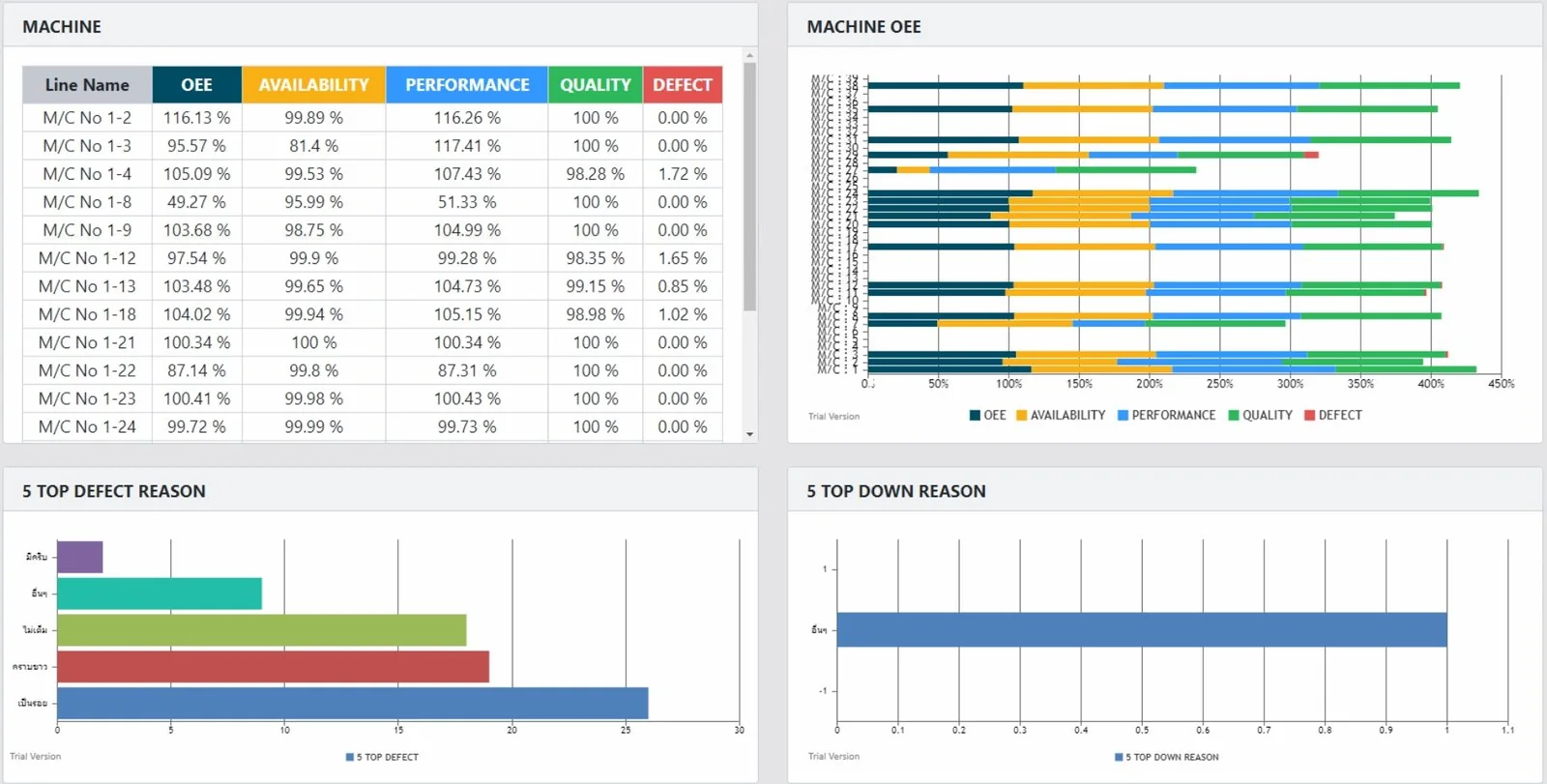The image size is (1547, 784).
Task: Select the M/C No 1-12 row name
Action: coord(87,258)
